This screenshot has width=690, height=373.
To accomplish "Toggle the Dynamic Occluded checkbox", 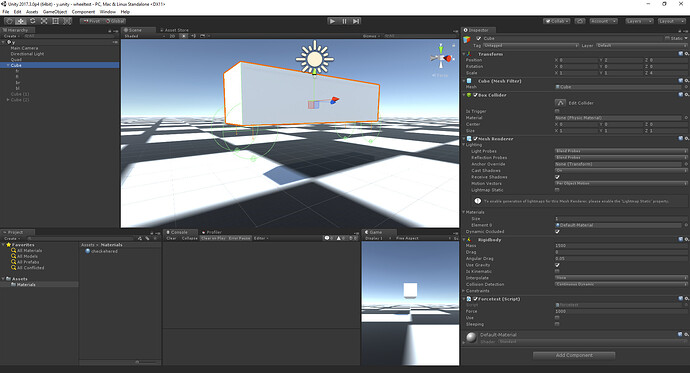I will tap(557, 231).
